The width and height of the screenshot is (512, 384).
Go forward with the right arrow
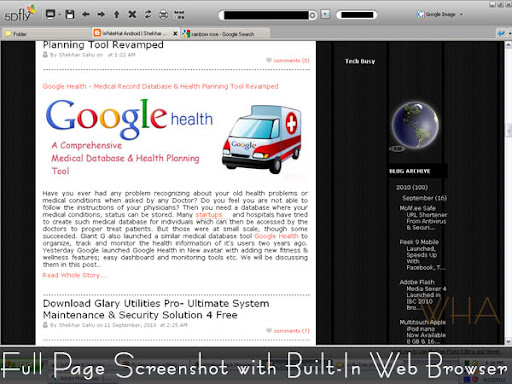pyautogui.click(x=101, y=14)
